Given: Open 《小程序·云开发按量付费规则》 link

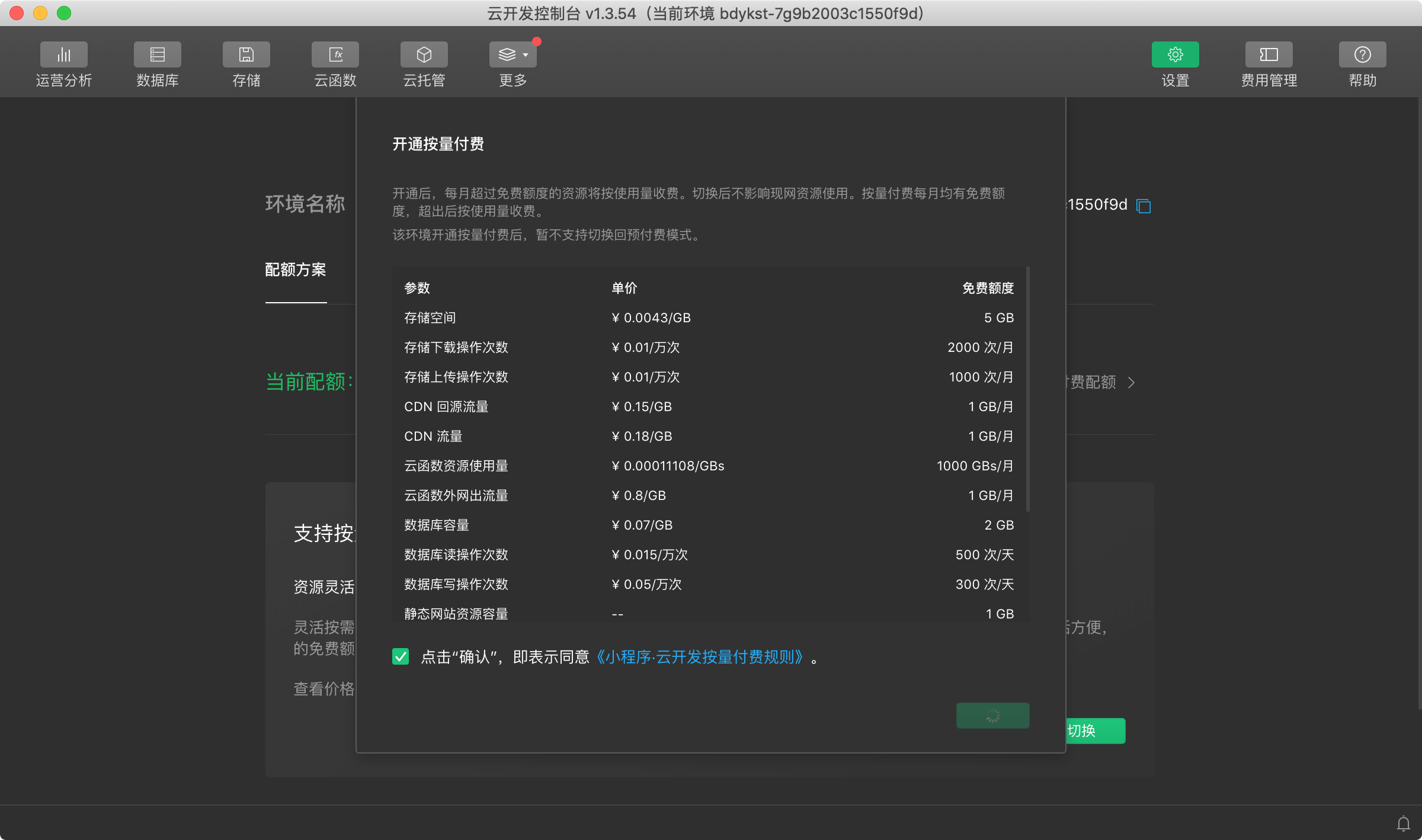Looking at the screenshot, I should [x=699, y=657].
